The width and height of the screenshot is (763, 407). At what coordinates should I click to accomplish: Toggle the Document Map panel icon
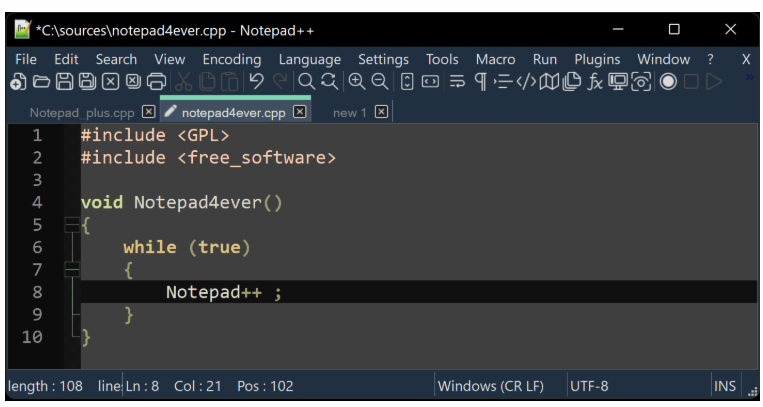[x=549, y=81]
